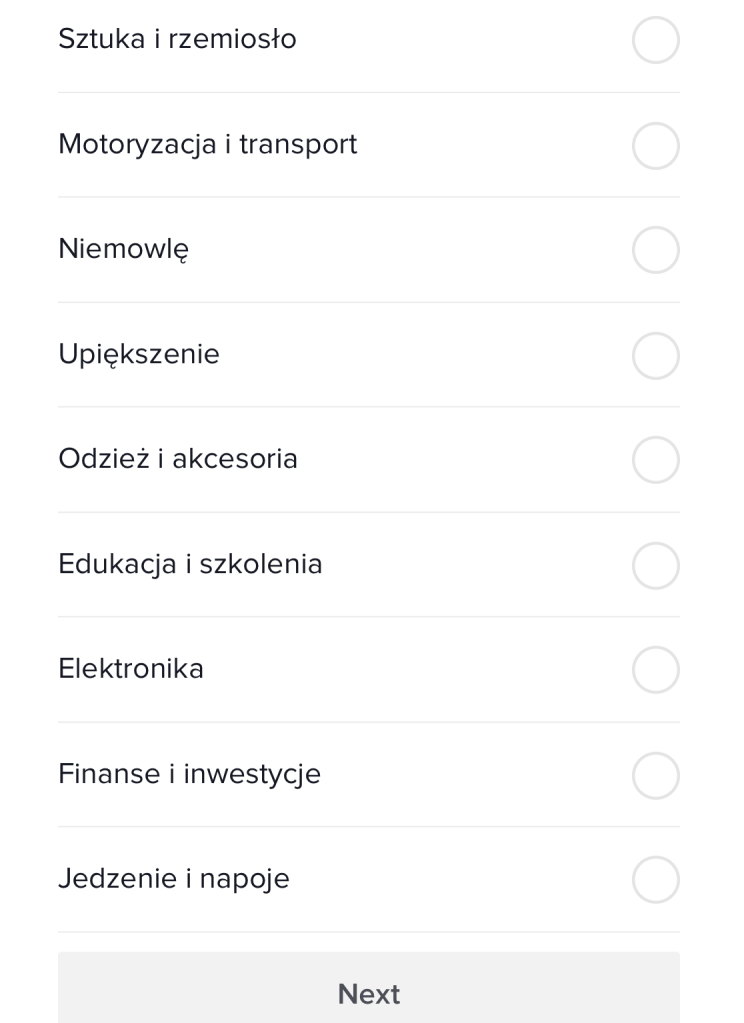
Task: Select the Sztuka i rzemiosło radio button
Action: [656, 41]
